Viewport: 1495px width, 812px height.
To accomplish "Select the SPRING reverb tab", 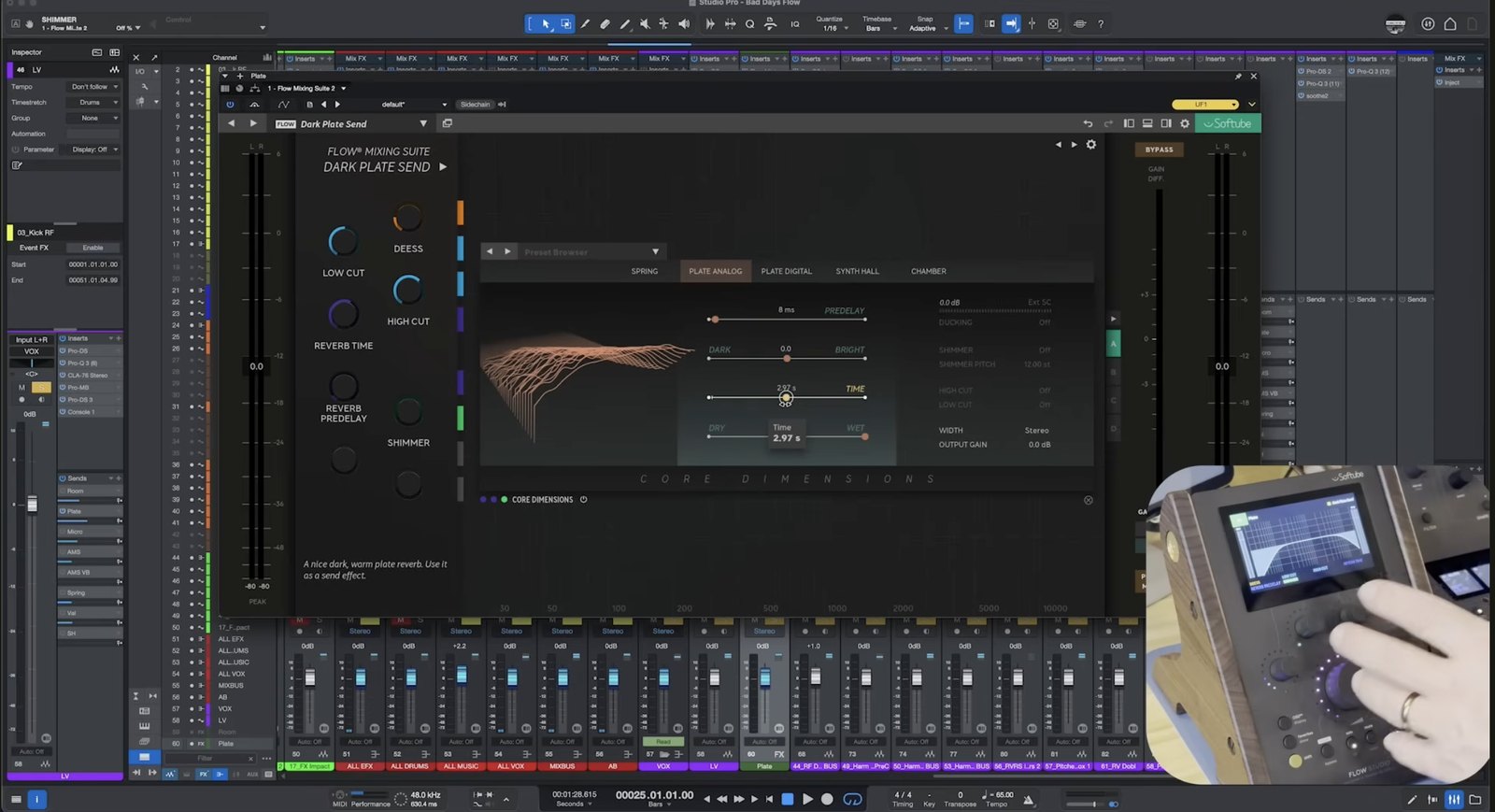I will pyautogui.click(x=645, y=271).
